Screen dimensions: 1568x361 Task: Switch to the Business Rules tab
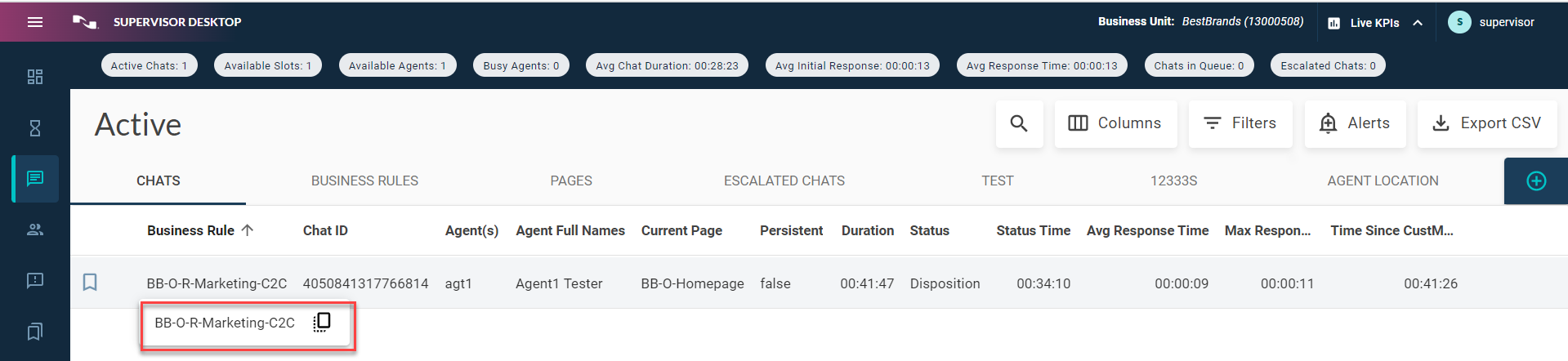(364, 181)
